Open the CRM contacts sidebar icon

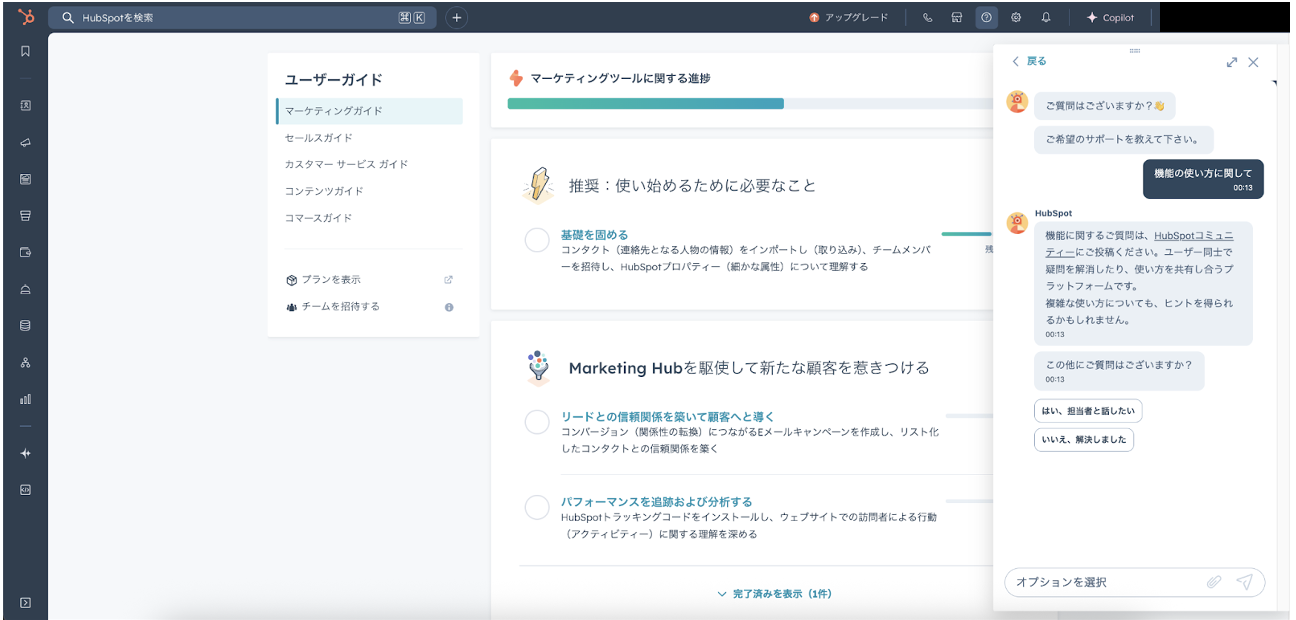pyautogui.click(x=26, y=105)
